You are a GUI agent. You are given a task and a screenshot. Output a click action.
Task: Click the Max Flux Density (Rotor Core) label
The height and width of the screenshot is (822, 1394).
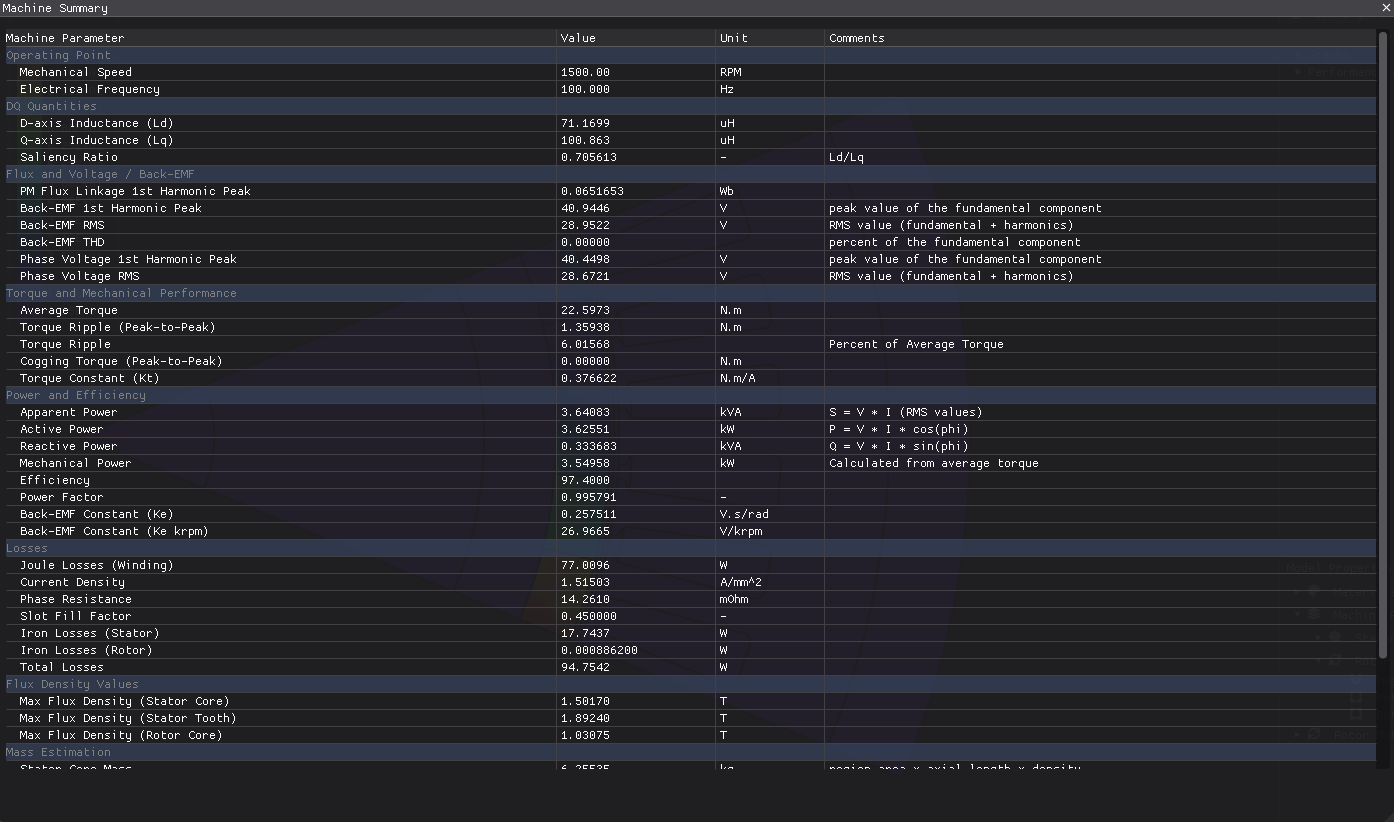coord(121,735)
